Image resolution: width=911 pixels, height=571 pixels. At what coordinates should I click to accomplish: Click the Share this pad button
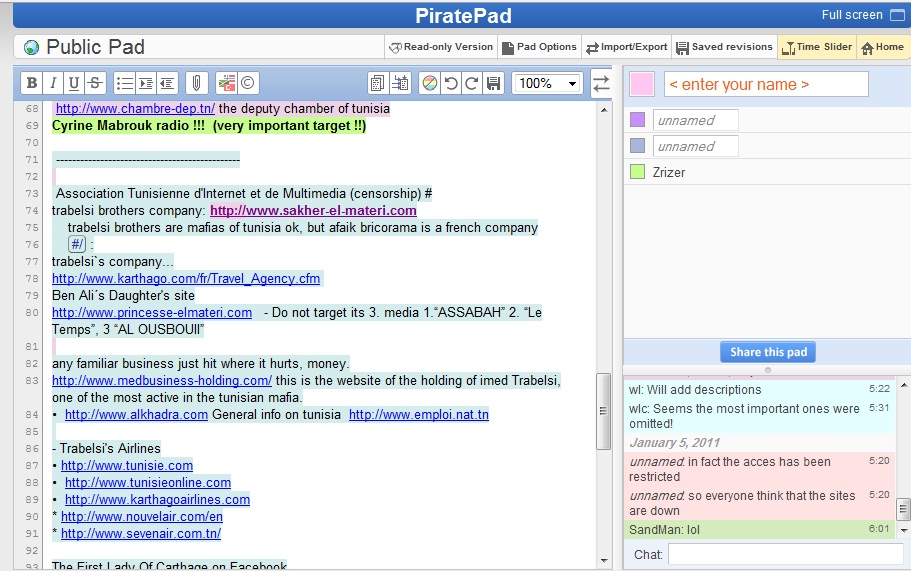tap(767, 352)
